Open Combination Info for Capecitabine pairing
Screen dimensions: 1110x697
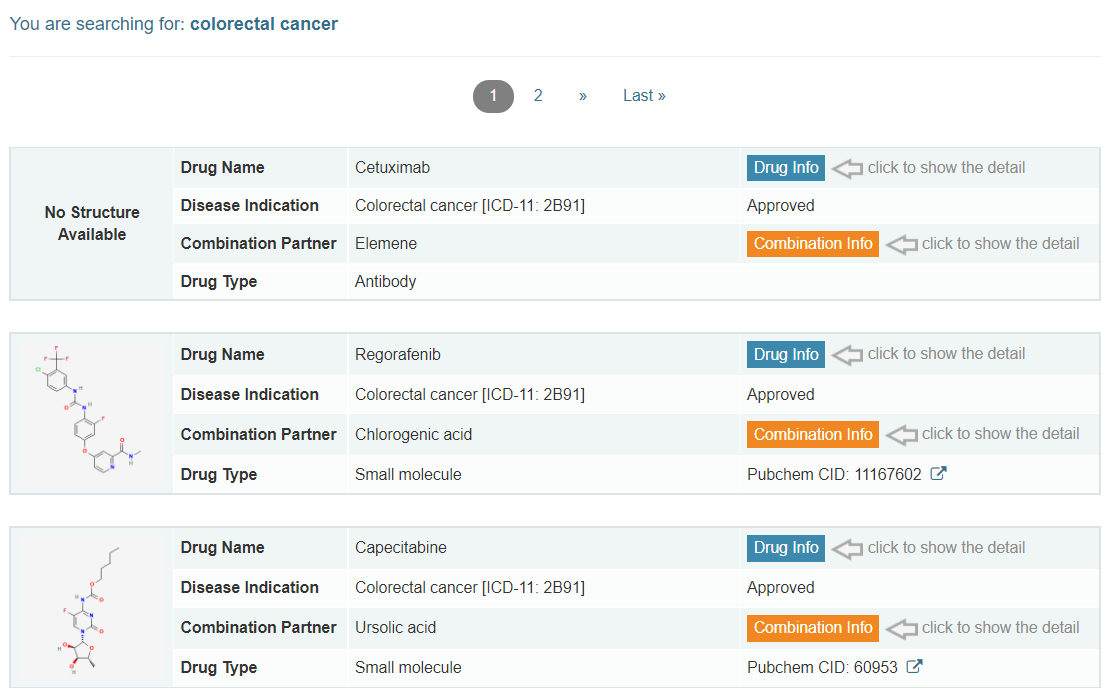tap(812, 628)
